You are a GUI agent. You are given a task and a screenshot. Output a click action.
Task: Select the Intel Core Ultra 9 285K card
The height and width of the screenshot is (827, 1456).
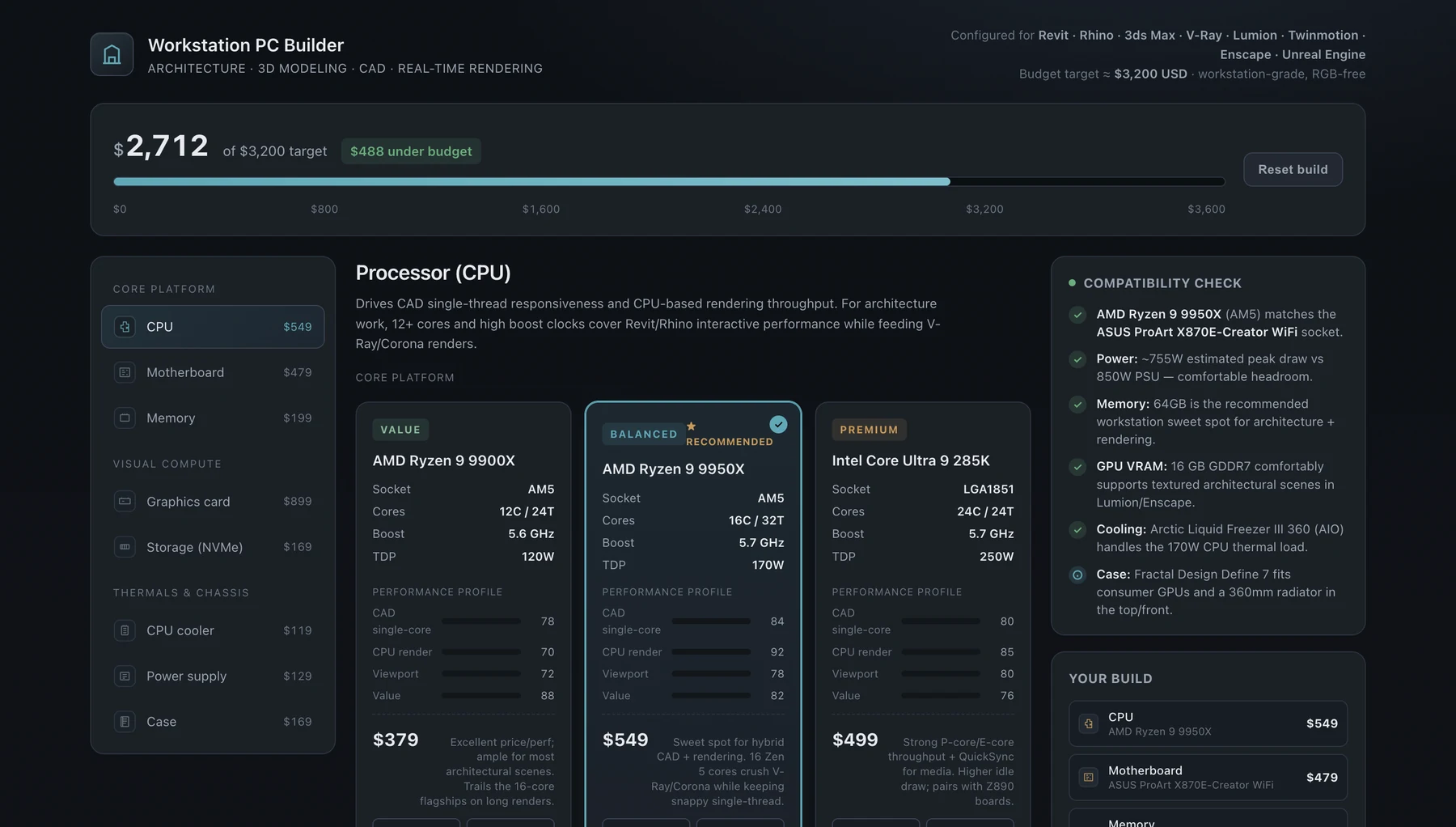point(923,615)
